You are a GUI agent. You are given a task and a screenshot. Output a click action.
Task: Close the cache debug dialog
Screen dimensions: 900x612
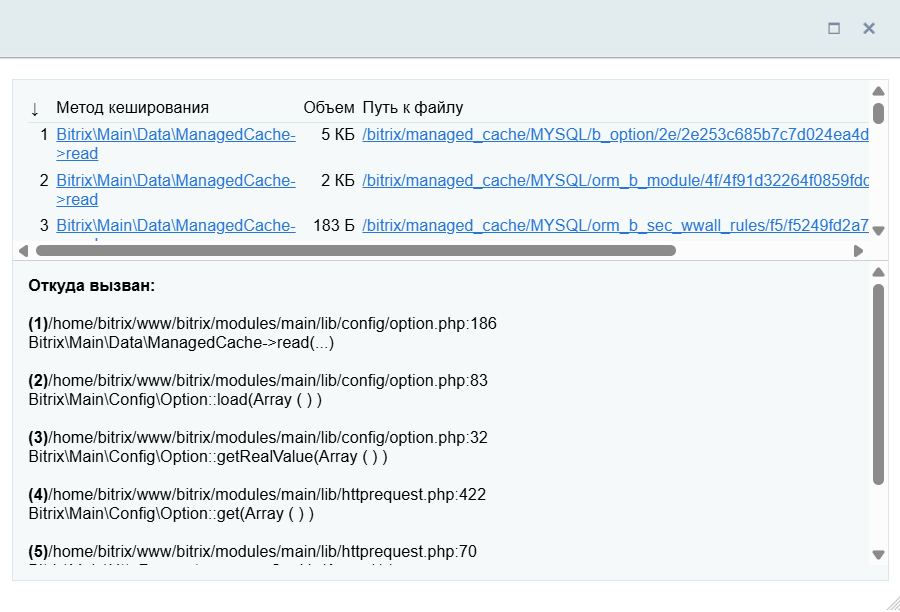(x=869, y=29)
